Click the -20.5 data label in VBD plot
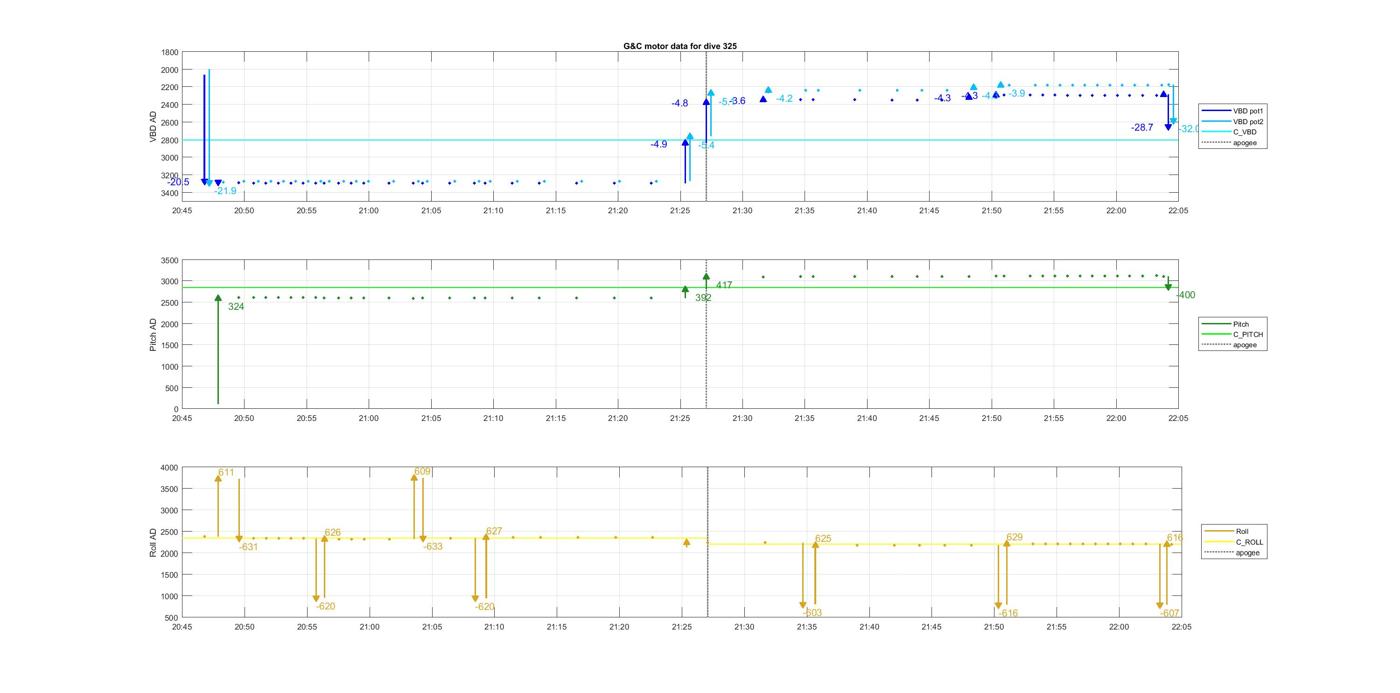1400x693 pixels. (x=179, y=182)
